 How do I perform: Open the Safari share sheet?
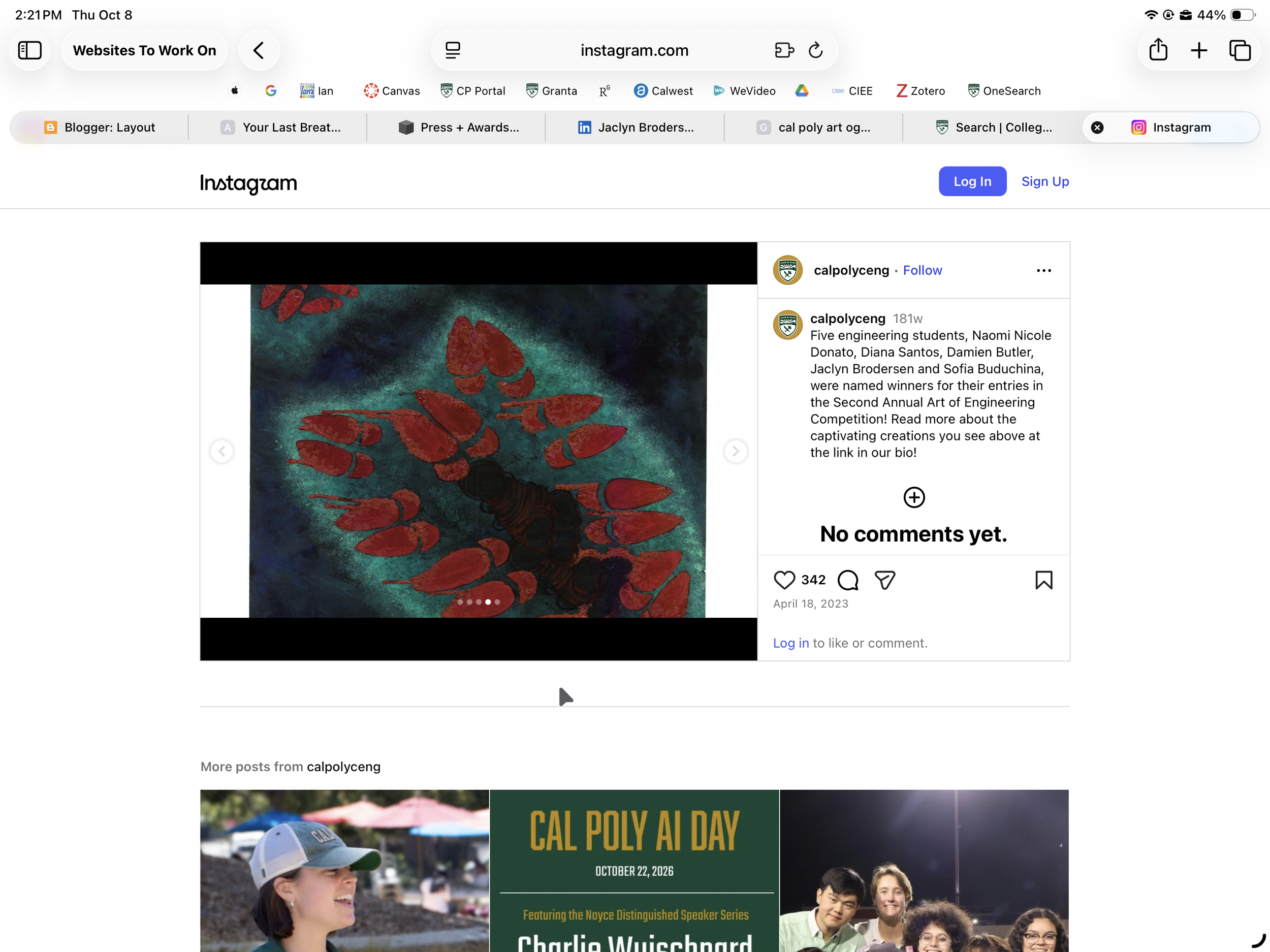coord(1158,49)
